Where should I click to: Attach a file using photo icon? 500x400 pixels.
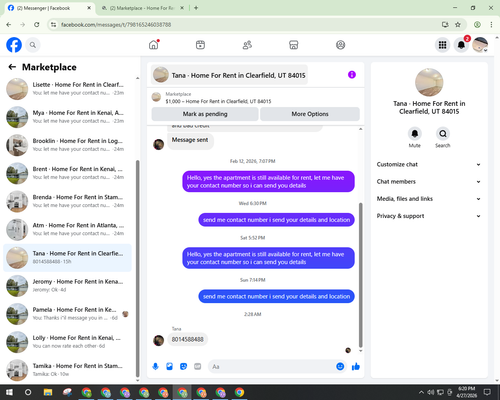coord(170,367)
